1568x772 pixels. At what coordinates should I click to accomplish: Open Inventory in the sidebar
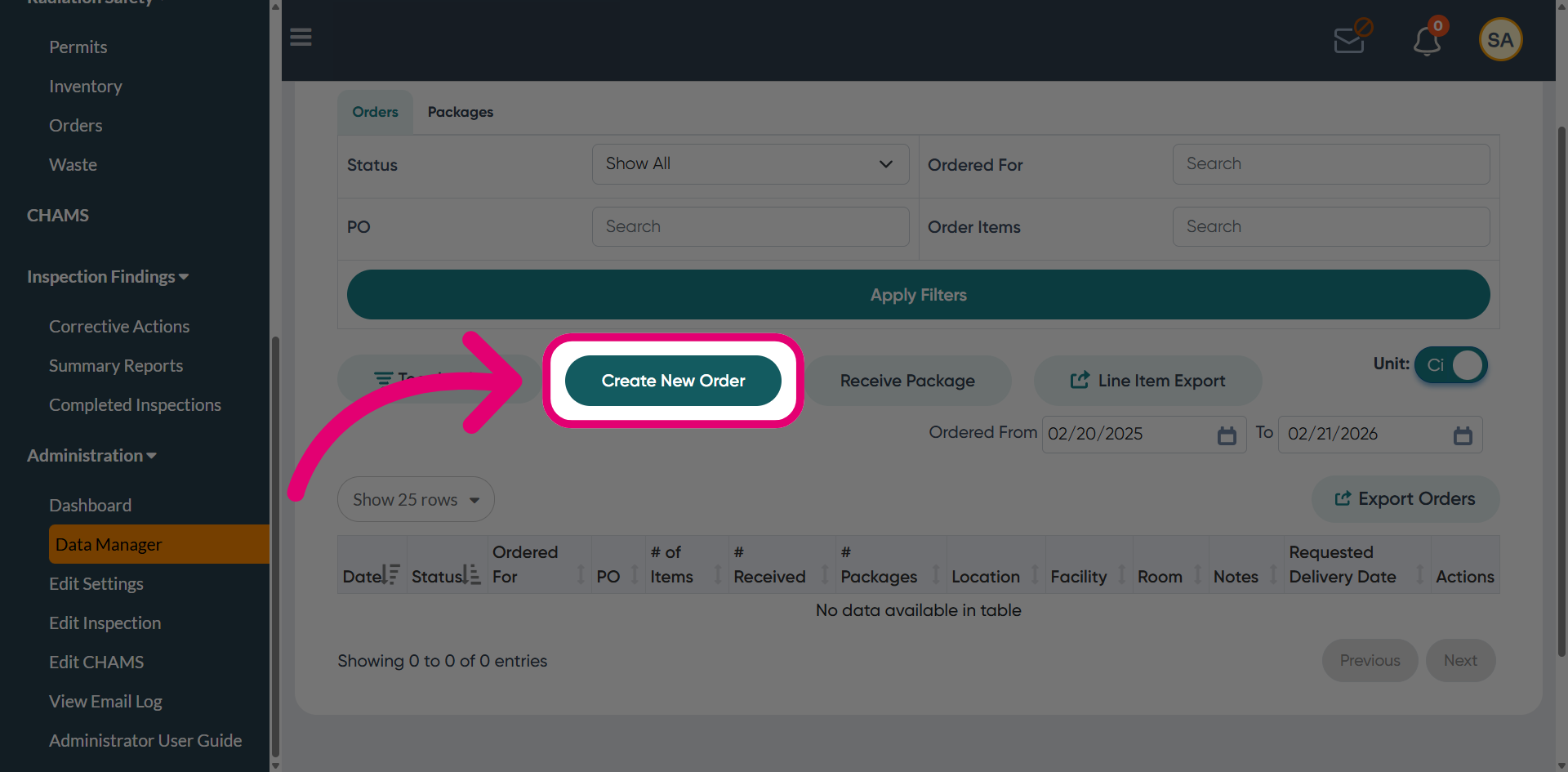(x=86, y=87)
